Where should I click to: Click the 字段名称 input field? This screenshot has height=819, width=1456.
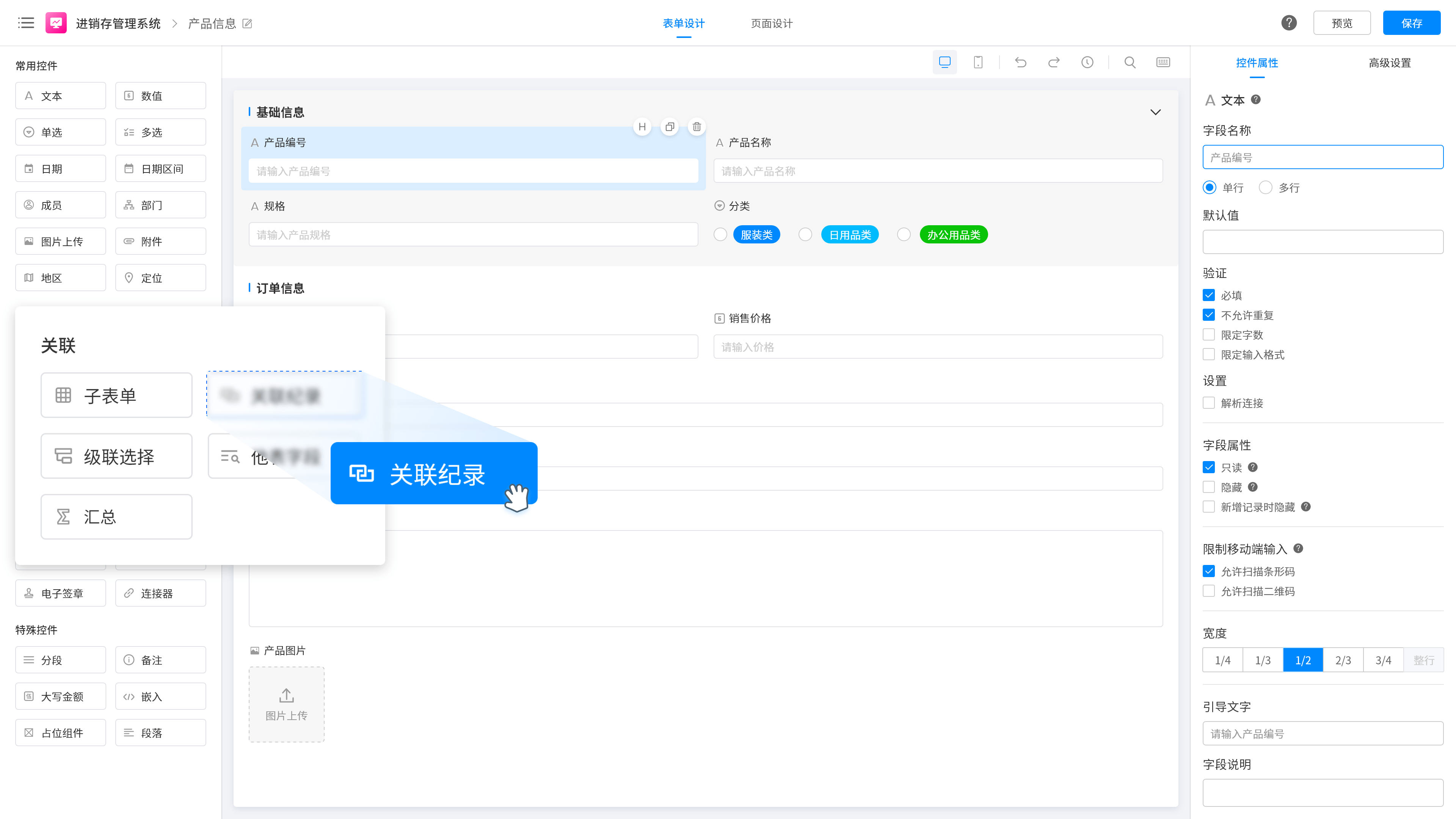[x=1323, y=157]
